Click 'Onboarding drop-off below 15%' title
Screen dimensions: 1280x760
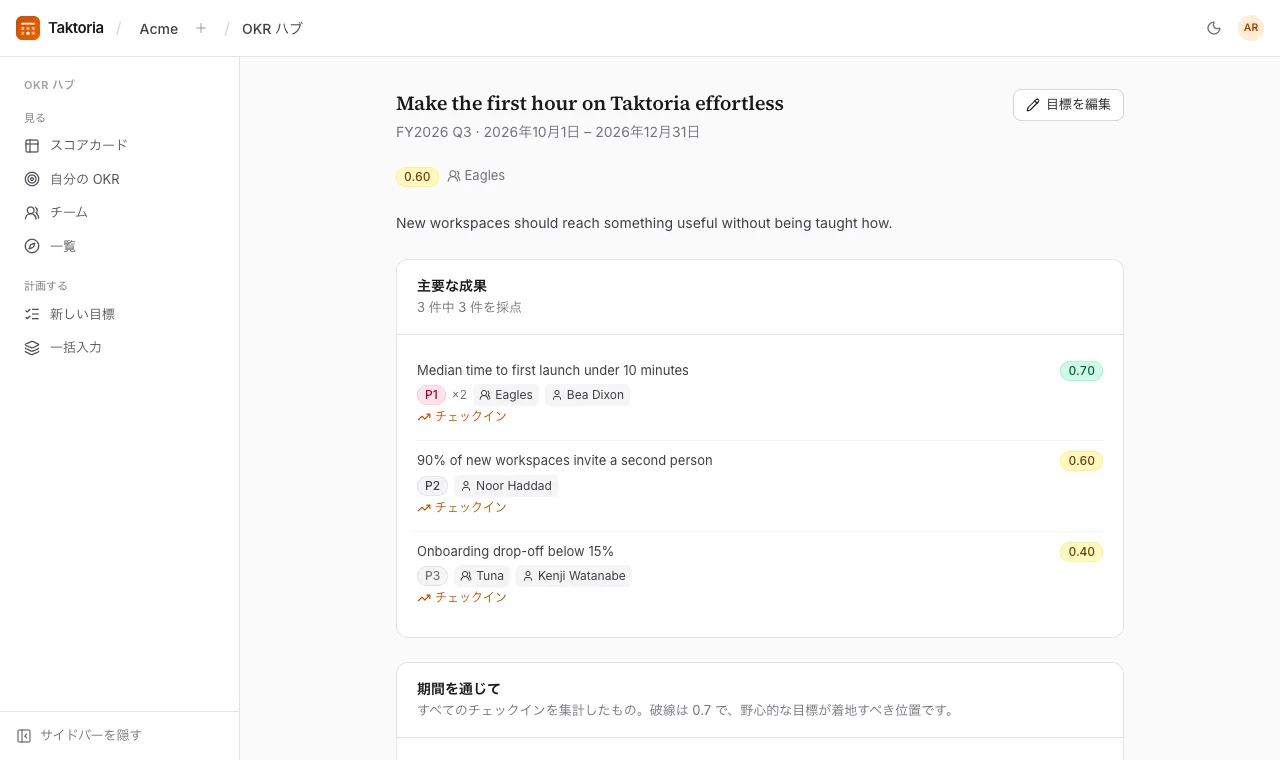point(515,551)
